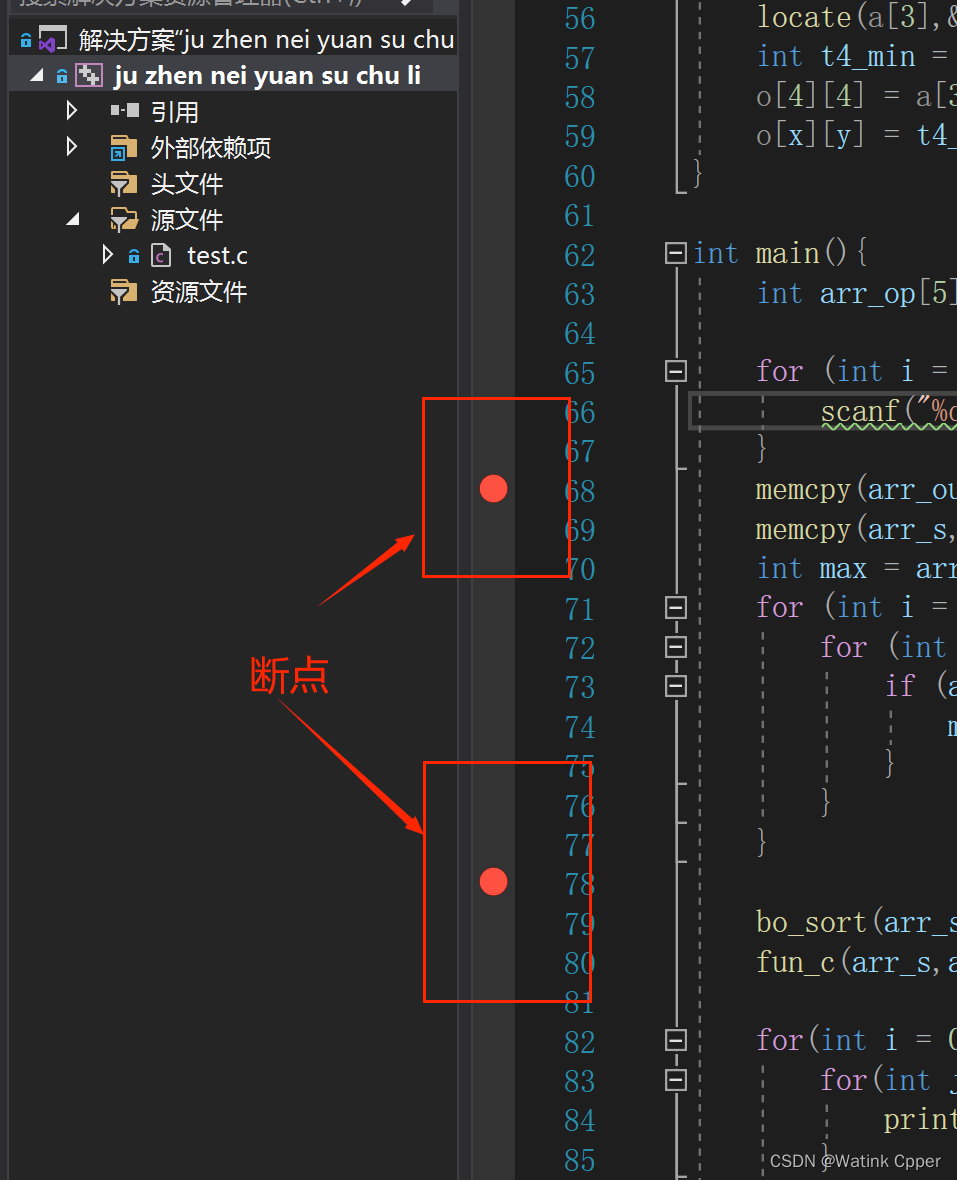Select the 头文件 folder
The height and width of the screenshot is (1180, 957).
click(x=187, y=184)
